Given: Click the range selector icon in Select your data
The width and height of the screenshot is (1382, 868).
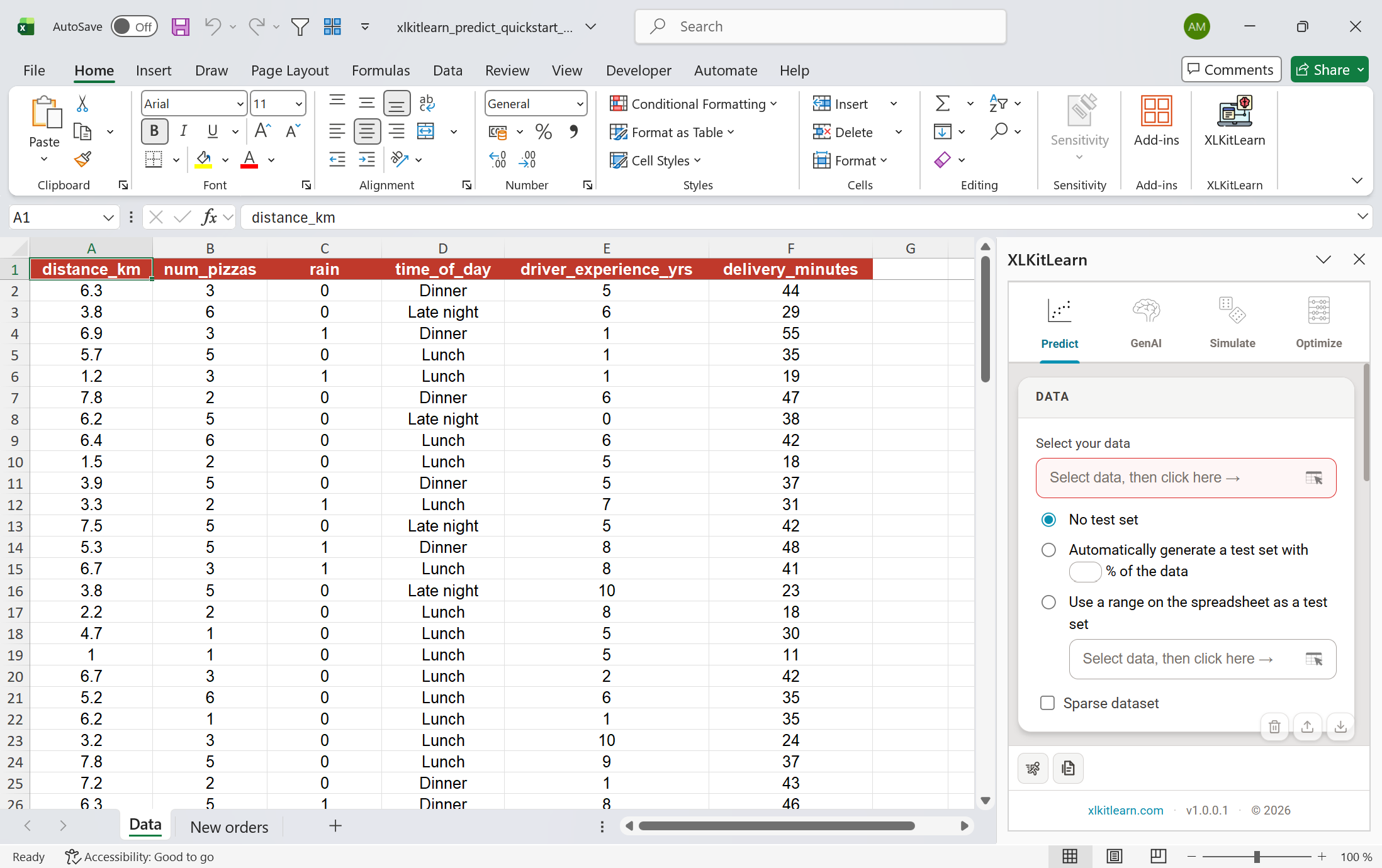Looking at the screenshot, I should [x=1314, y=478].
